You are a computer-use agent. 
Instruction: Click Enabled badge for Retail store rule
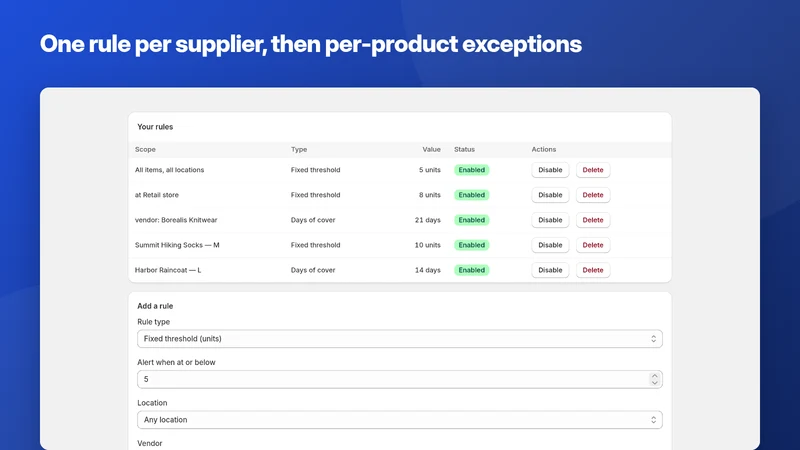coord(471,195)
